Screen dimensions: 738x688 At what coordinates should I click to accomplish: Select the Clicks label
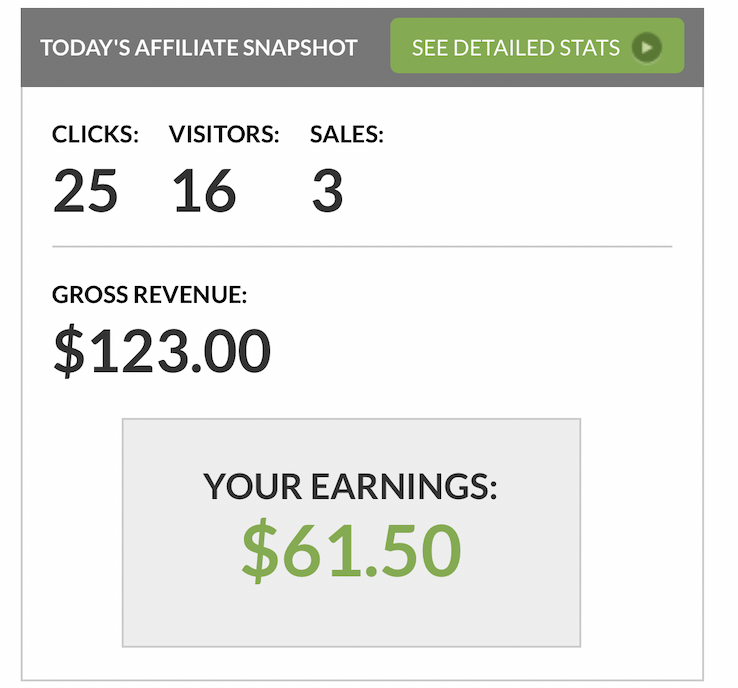point(96,135)
